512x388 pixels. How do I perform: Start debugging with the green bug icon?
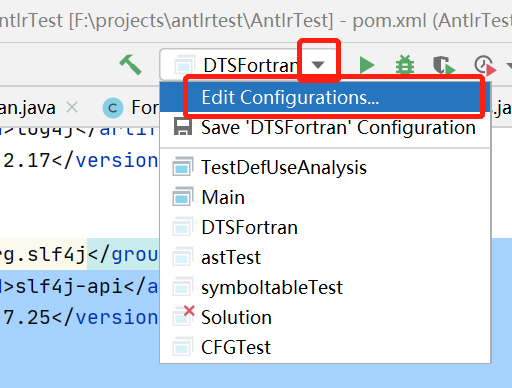tap(405, 65)
